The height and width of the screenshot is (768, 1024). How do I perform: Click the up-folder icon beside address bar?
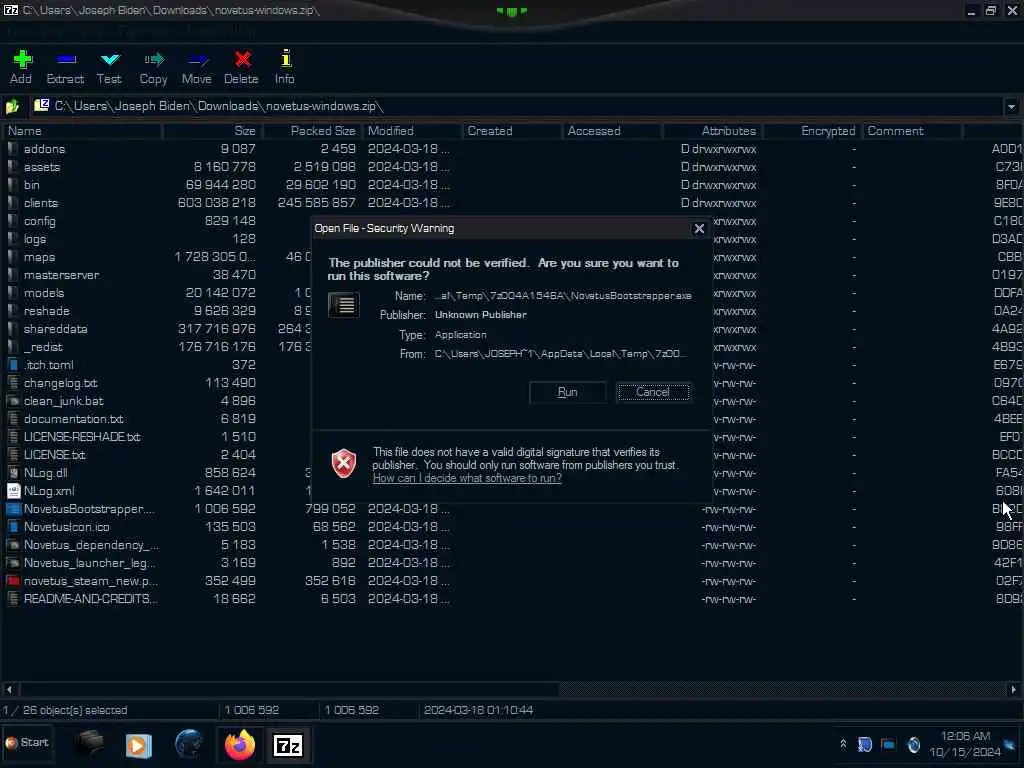pos(12,106)
